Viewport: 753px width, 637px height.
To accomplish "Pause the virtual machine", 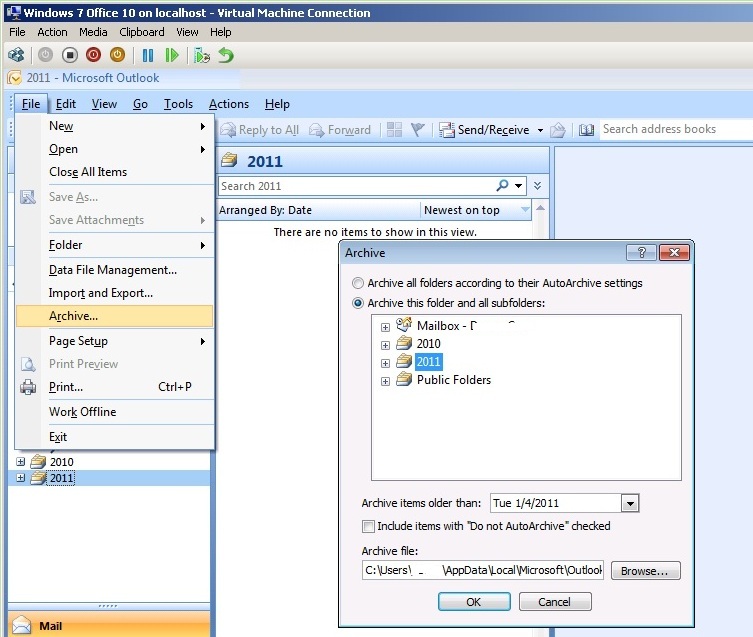I will (x=148, y=56).
